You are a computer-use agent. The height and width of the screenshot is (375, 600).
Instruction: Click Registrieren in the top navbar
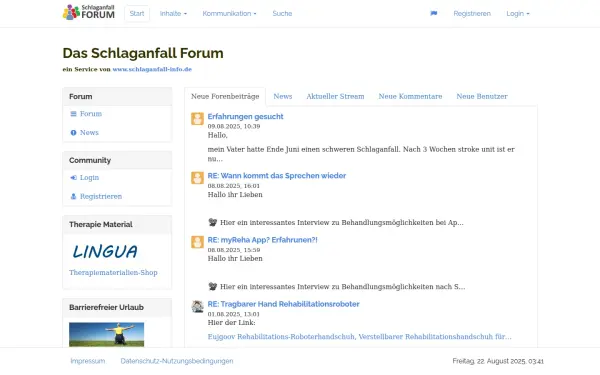pos(472,13)
